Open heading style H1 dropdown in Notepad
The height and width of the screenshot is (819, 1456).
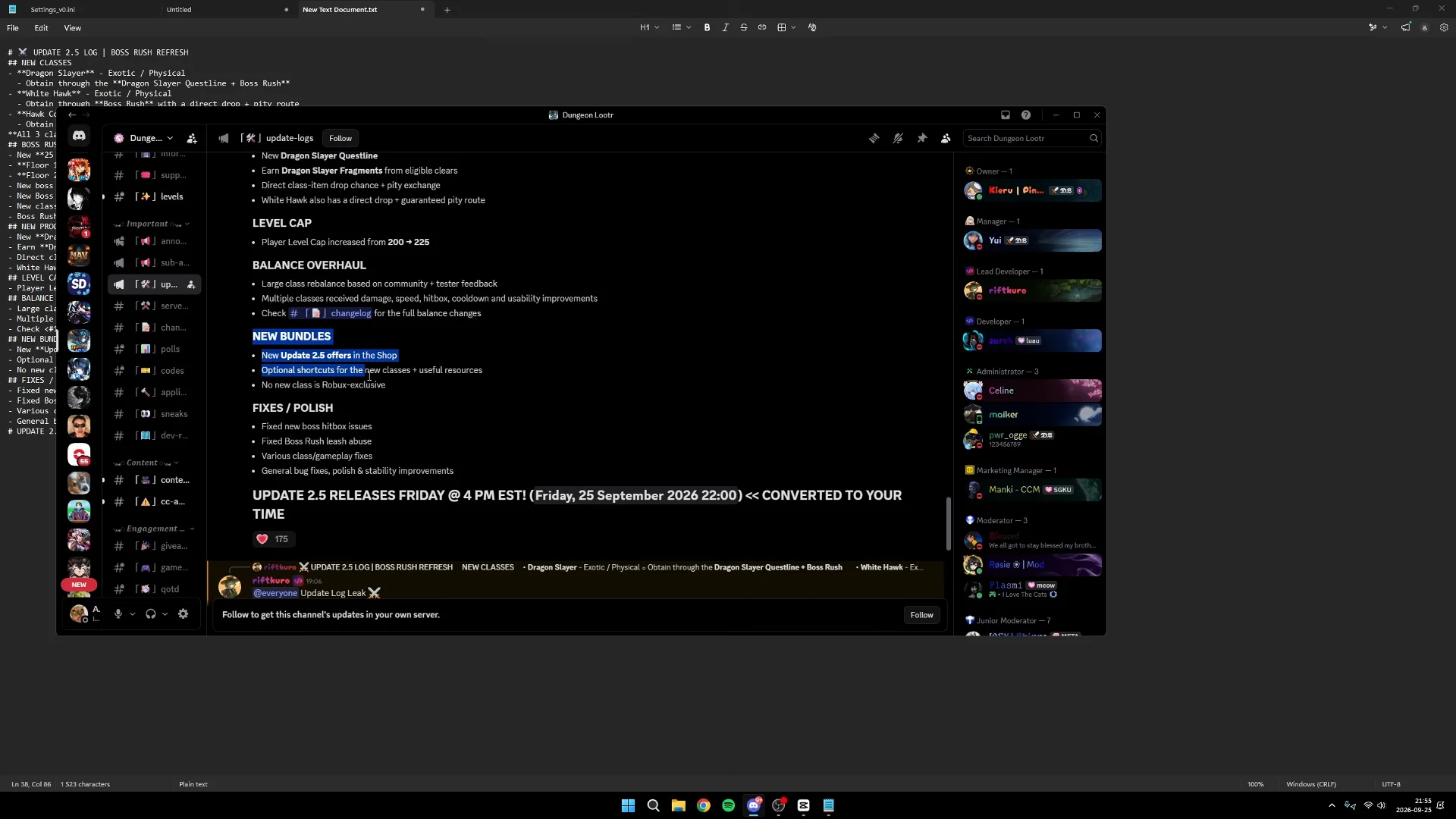coord(649,27)
